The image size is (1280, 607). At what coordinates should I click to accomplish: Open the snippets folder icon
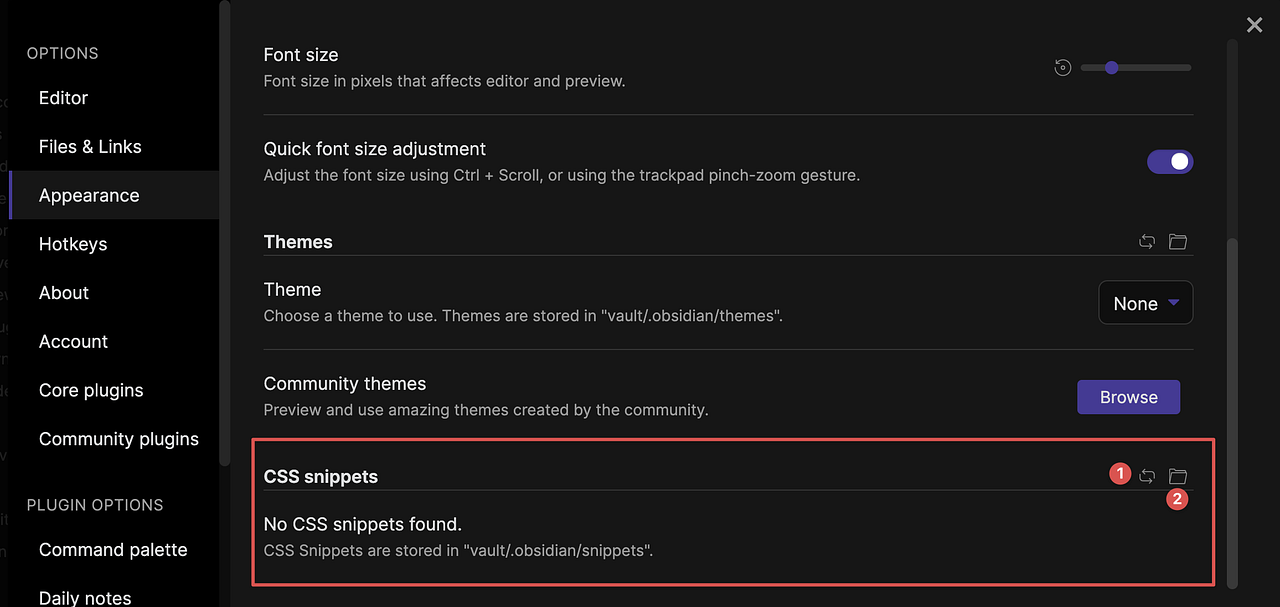(x=1177, y=476)
